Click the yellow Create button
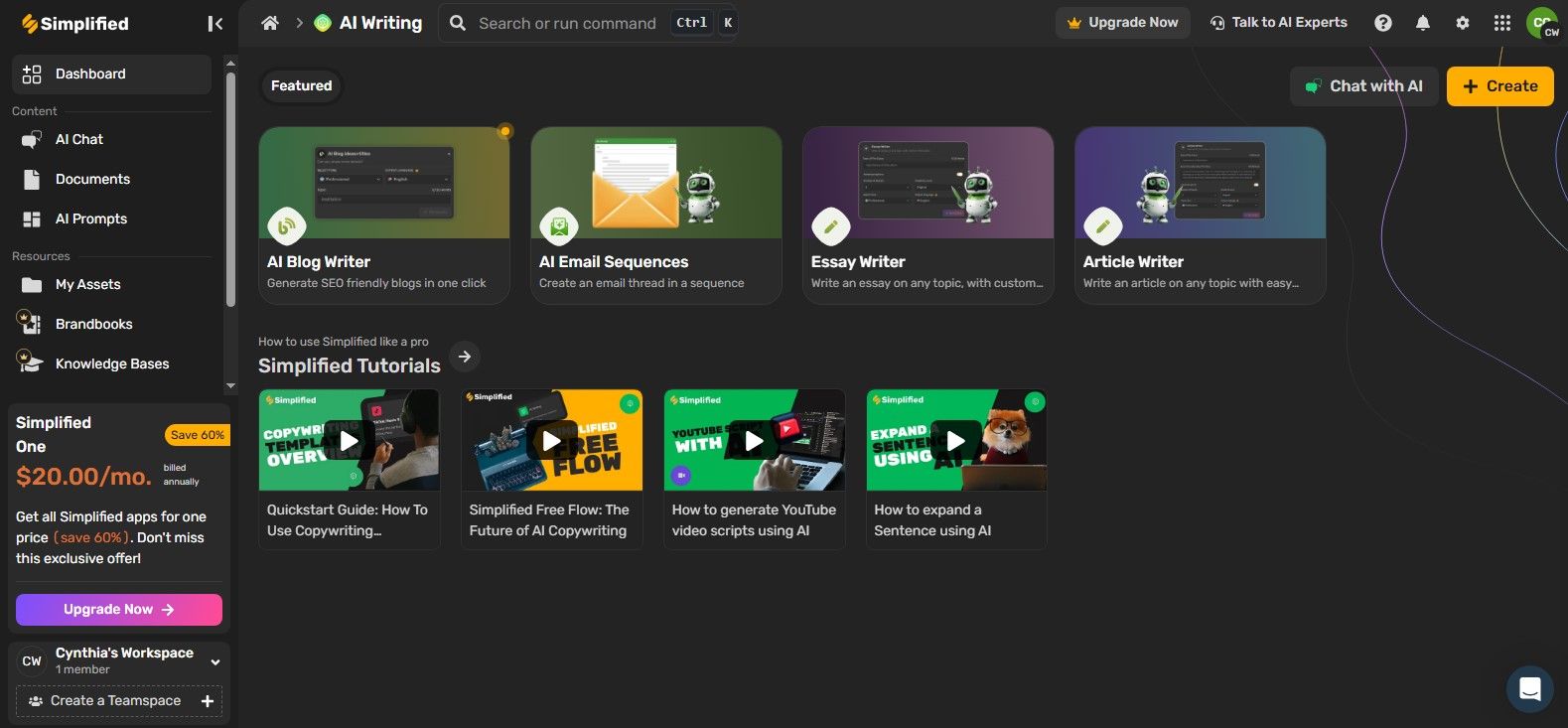The width and height of the screenshot is (1568, 728). coord(1500,86)
